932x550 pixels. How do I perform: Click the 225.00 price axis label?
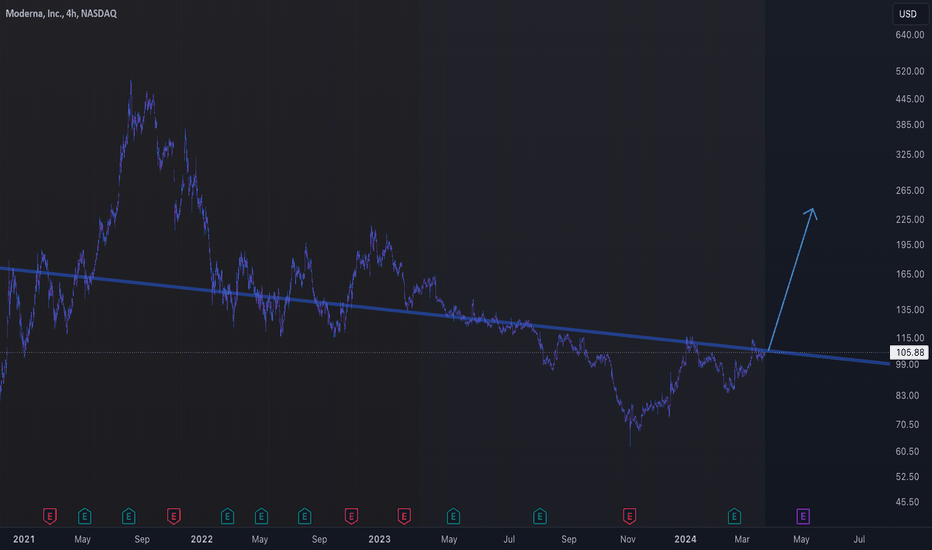click(x=910, y=219)
